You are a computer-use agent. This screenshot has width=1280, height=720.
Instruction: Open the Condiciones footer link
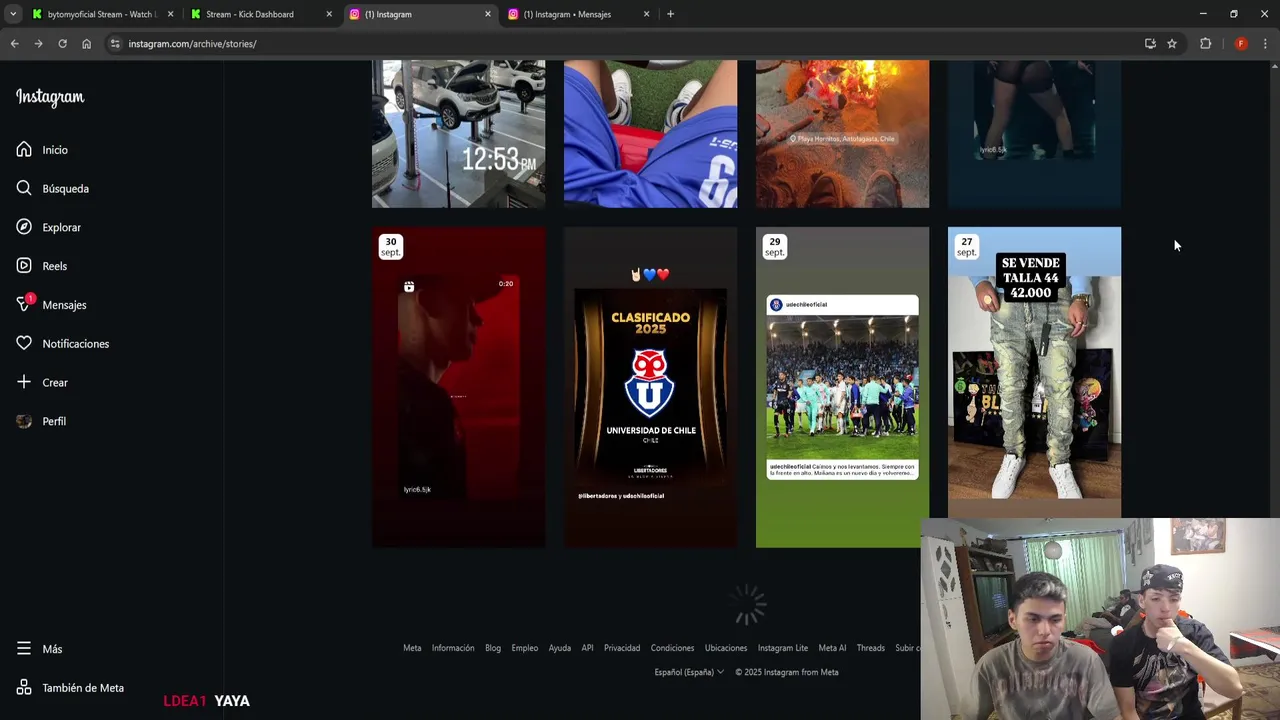coord(672,648)
